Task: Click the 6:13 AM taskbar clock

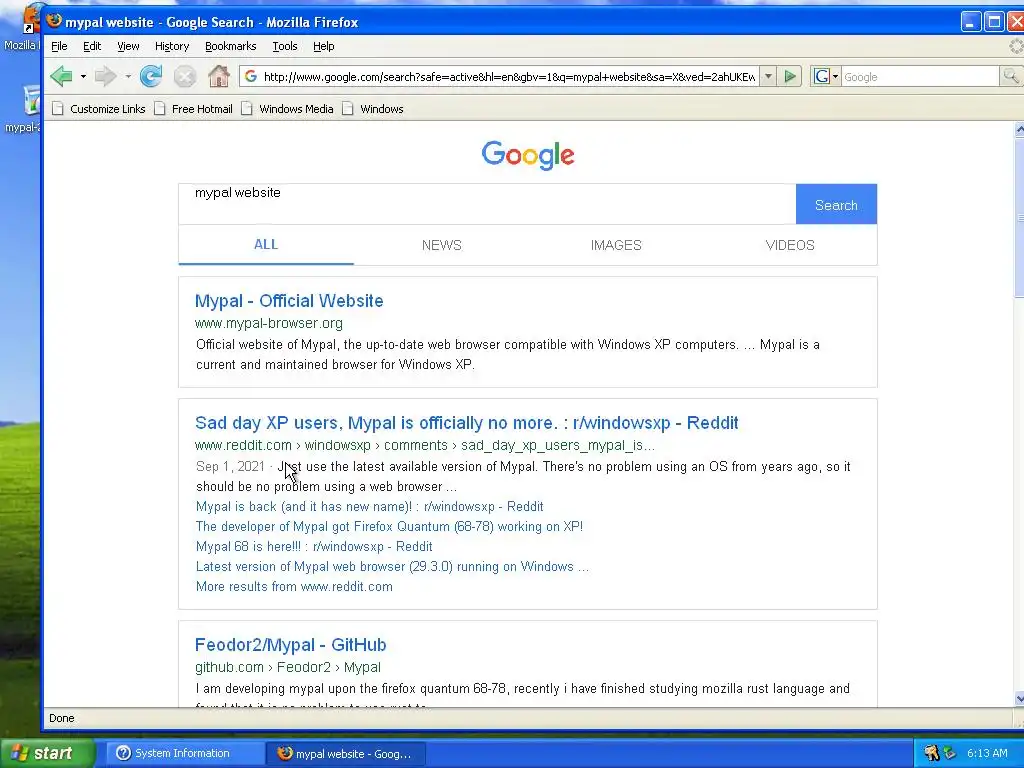Action: [x=987, y=753]
